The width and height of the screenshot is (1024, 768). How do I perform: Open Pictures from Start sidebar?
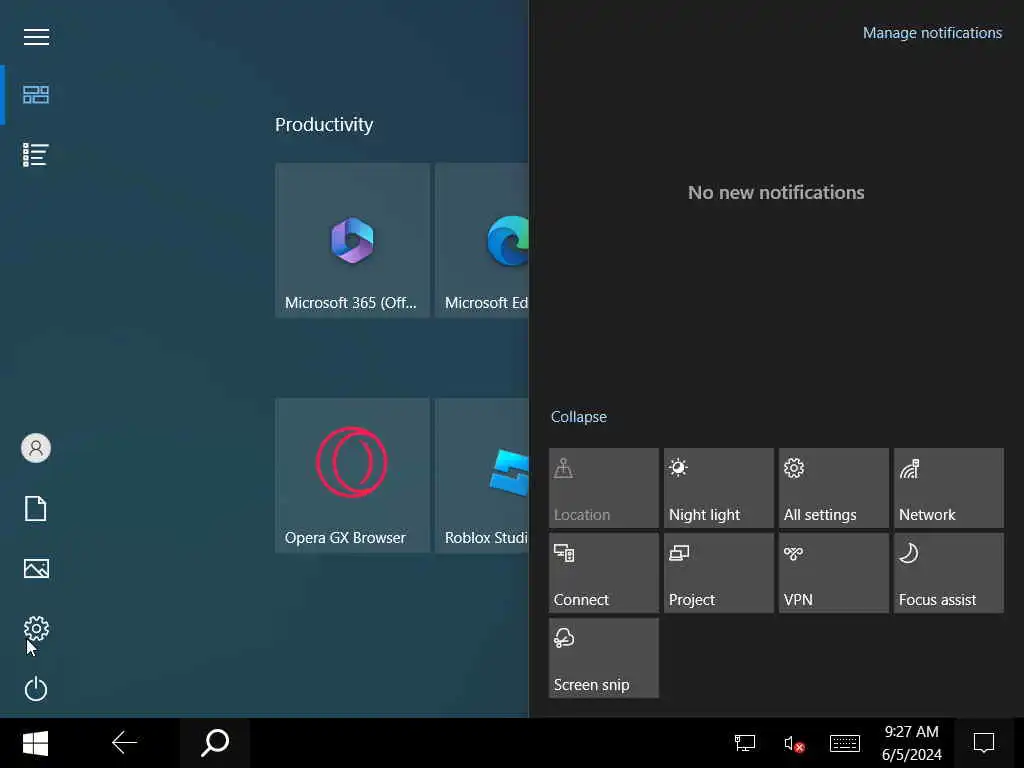pos(36,569)
